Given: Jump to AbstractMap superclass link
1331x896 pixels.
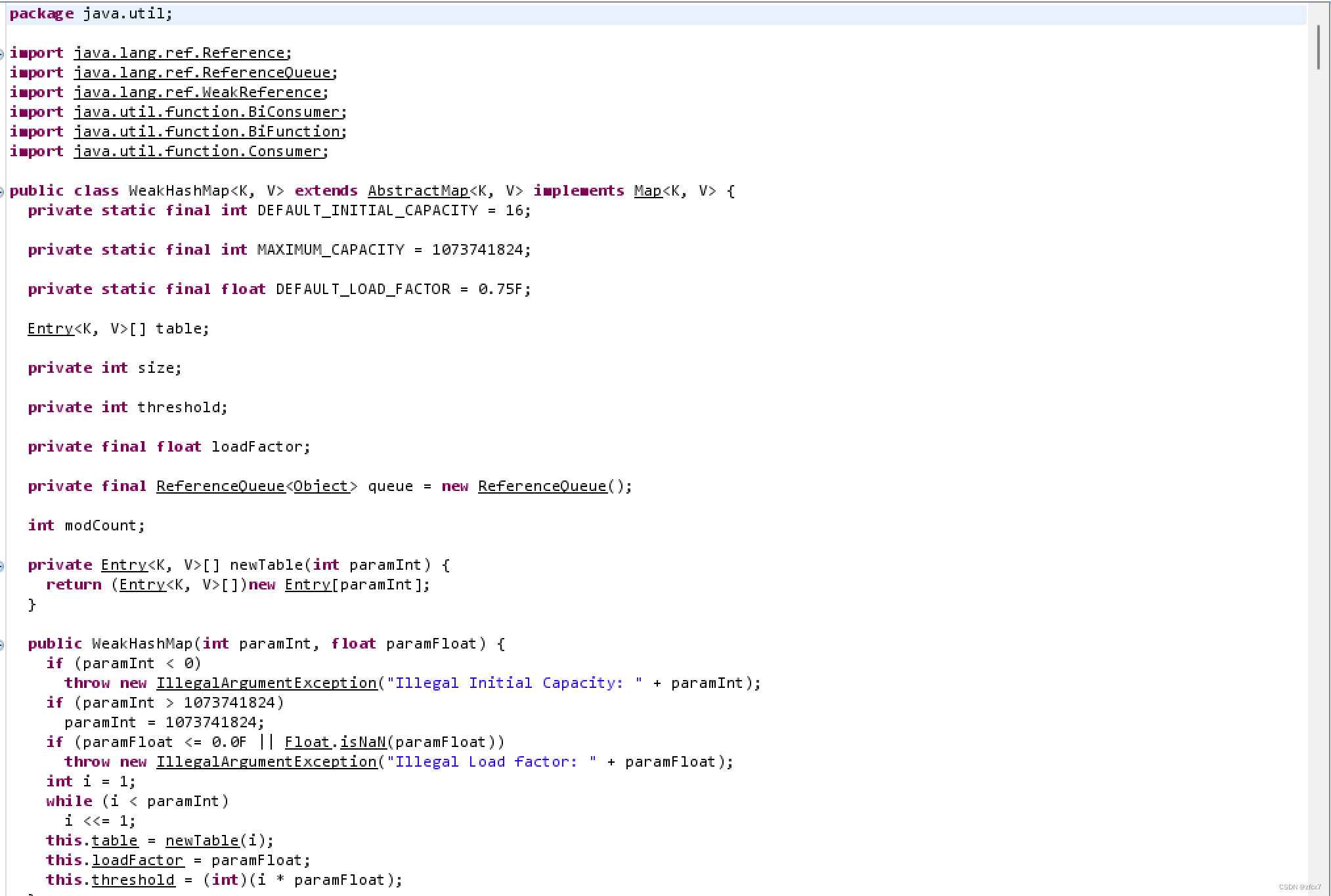Looking at the screenshot, I should click(x=418, y=191).
